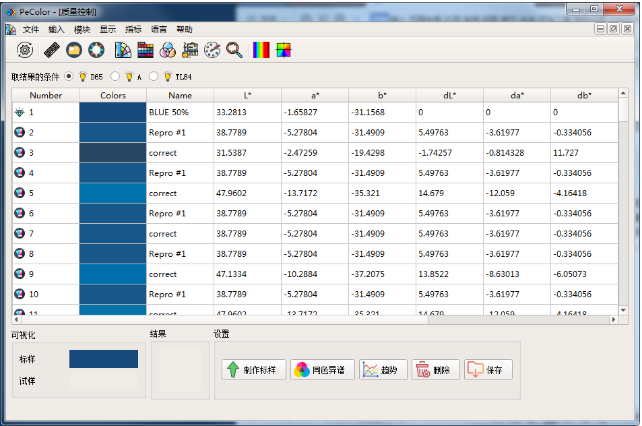Click the 标样 standard color preview swatch
The image size is (642, 426).
pos(104,359)
